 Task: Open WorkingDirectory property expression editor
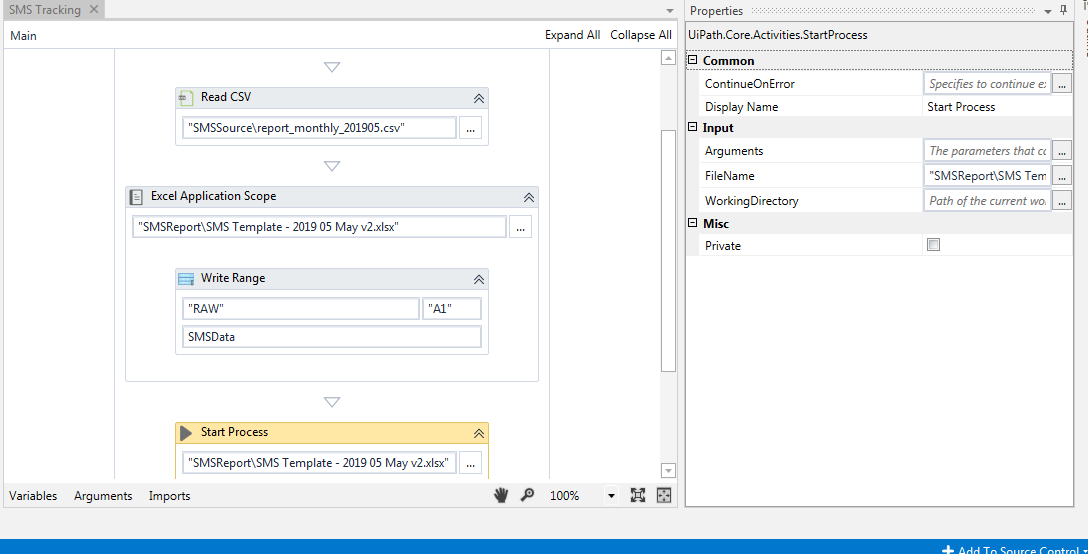pos(1062,201)
